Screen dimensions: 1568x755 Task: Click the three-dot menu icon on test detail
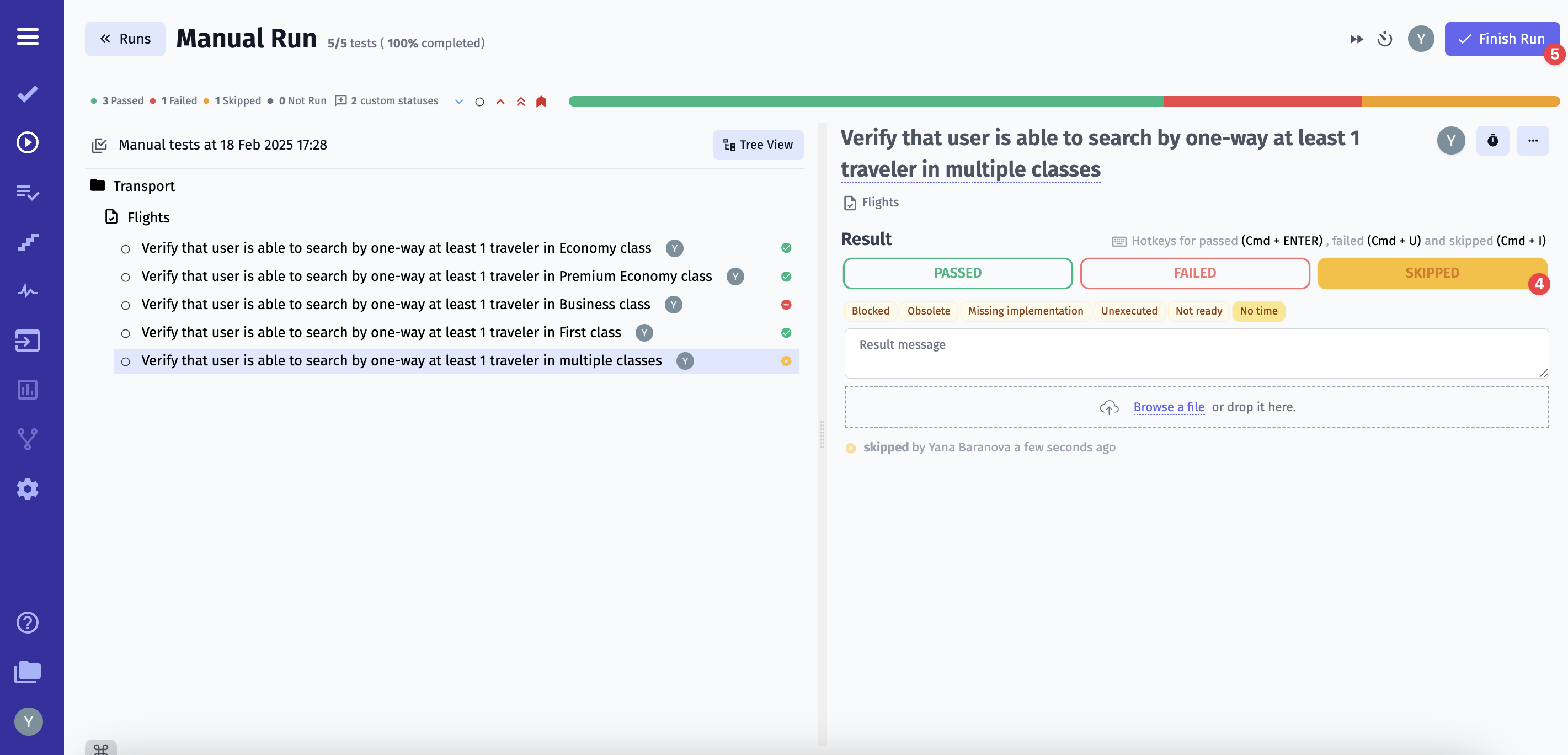tap(1531, 140)
